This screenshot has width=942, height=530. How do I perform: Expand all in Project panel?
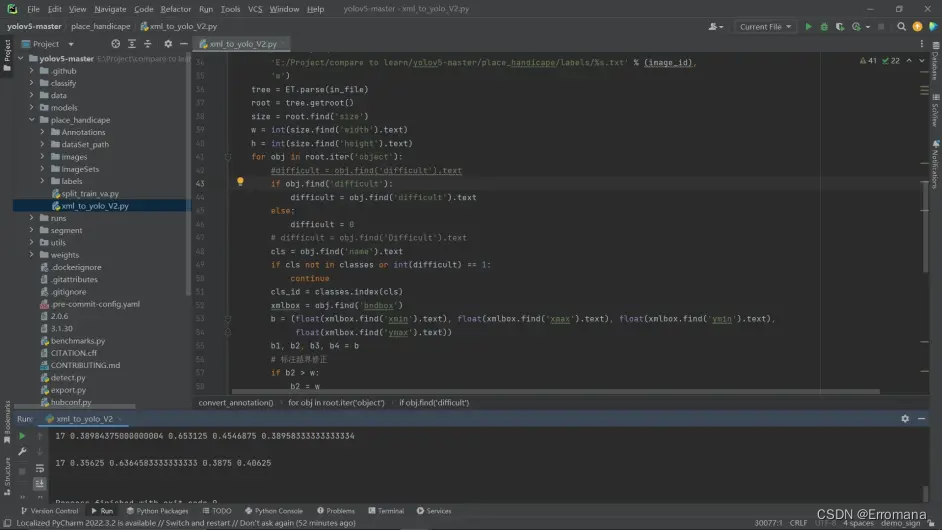click(x=132, y=44)
